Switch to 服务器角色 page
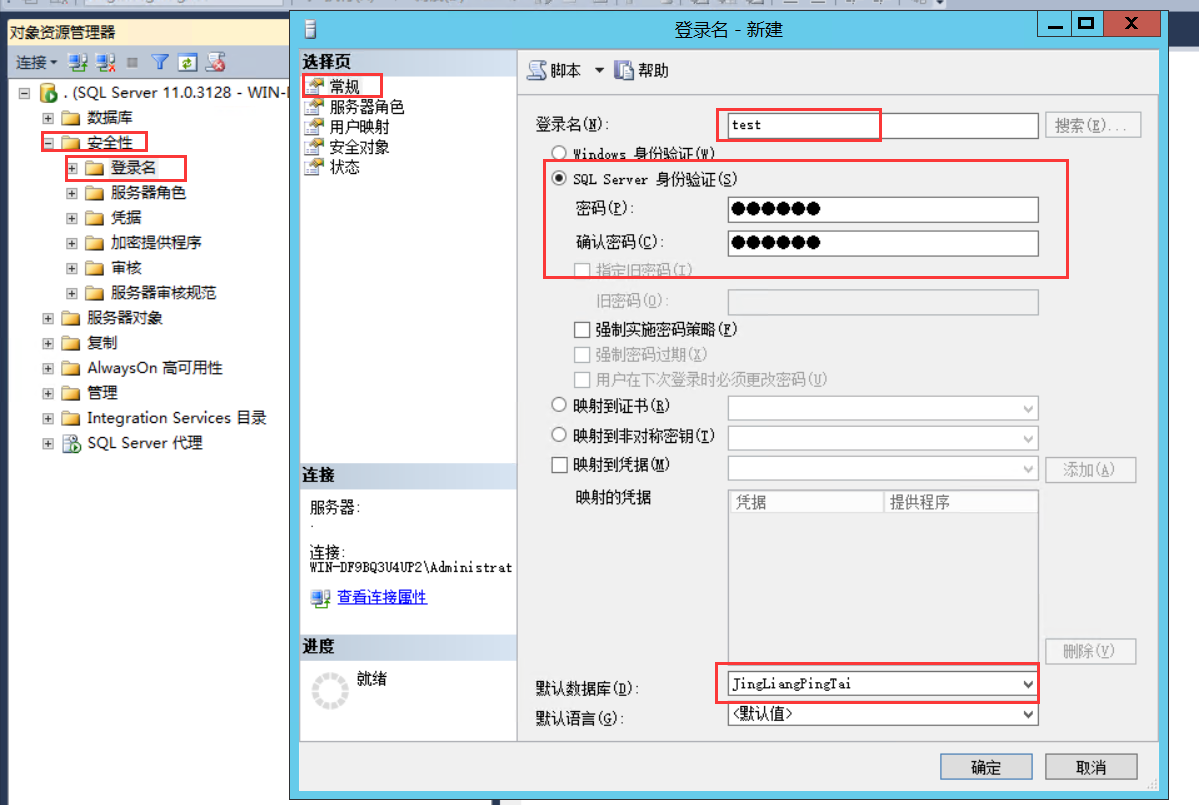Image resolution: width=1199 pixels, height=805 pixels. (366, 107)
